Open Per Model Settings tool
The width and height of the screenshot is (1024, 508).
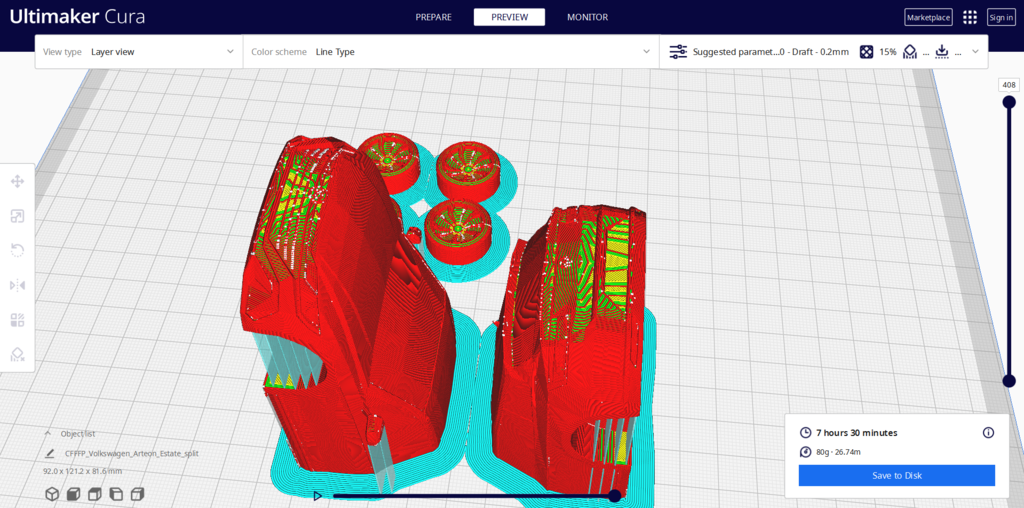tap(17, 320)
